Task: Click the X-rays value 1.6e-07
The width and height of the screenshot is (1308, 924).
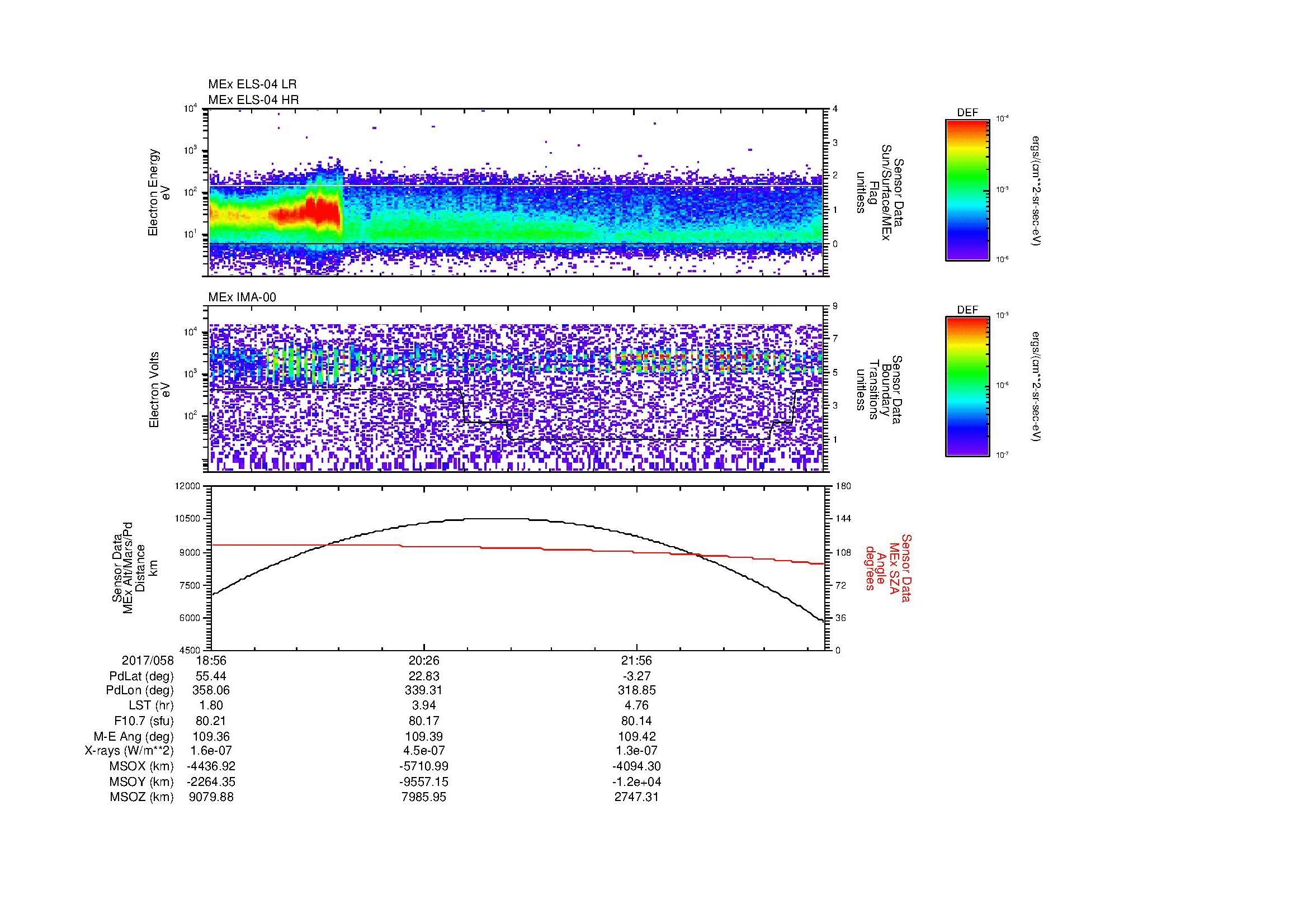Action: (211, 751)
